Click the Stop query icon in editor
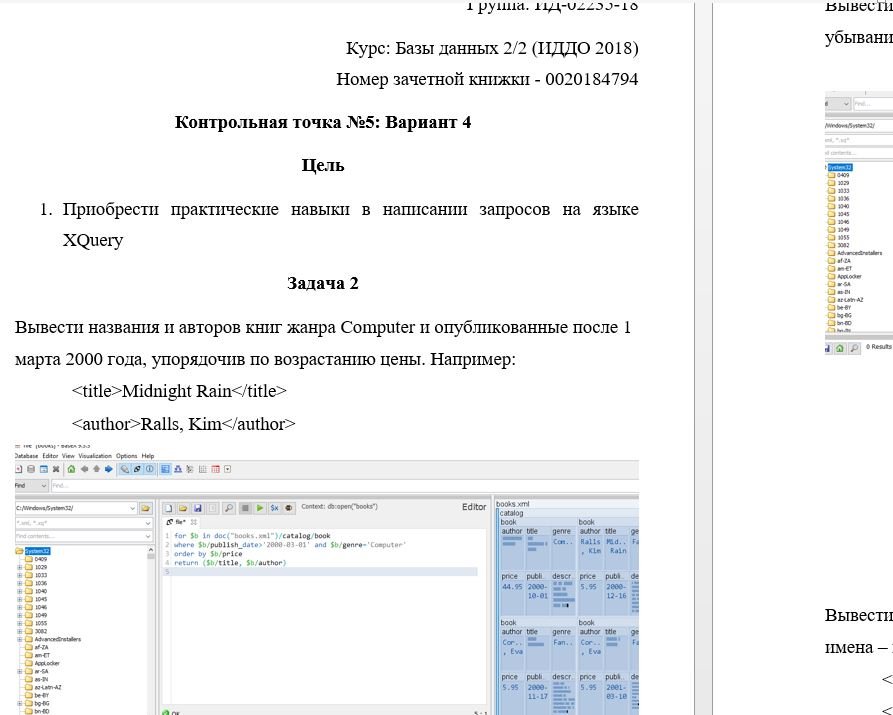This screenshot has height=715, width=893. pos(245,508)
